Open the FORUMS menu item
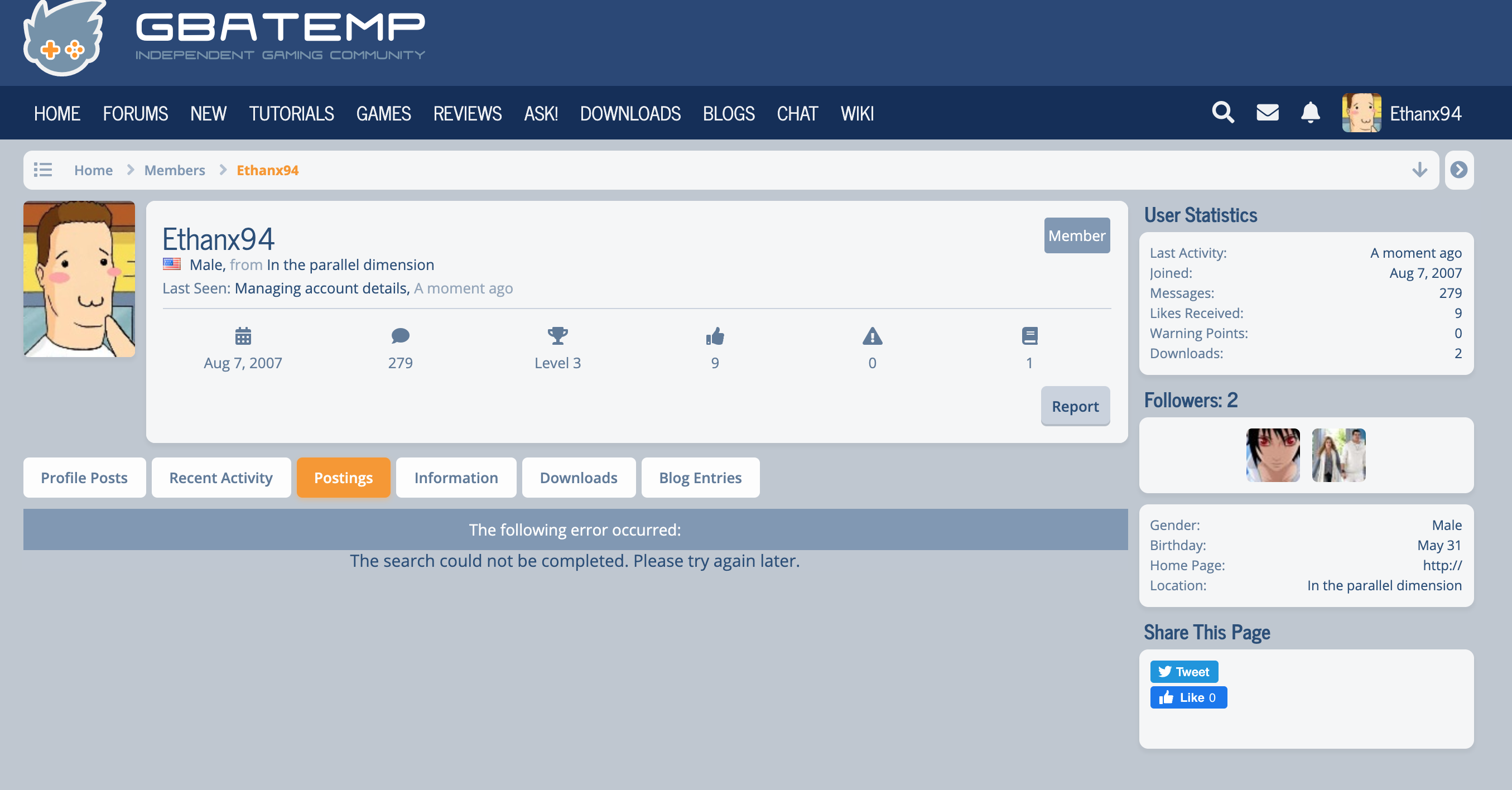The height and width of the screenshot is (790, 1512). (x=136, y=113)
